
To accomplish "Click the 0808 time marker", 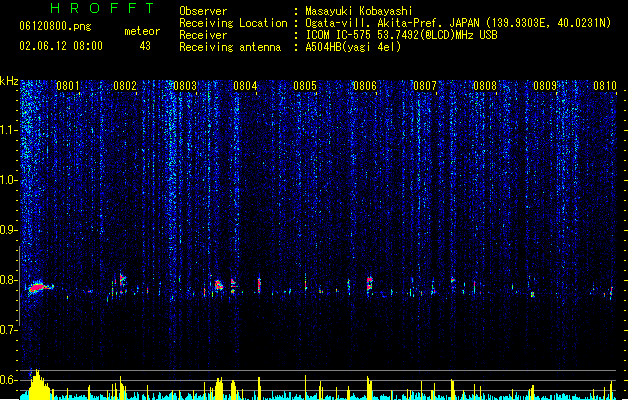I will tap(485, 86).
